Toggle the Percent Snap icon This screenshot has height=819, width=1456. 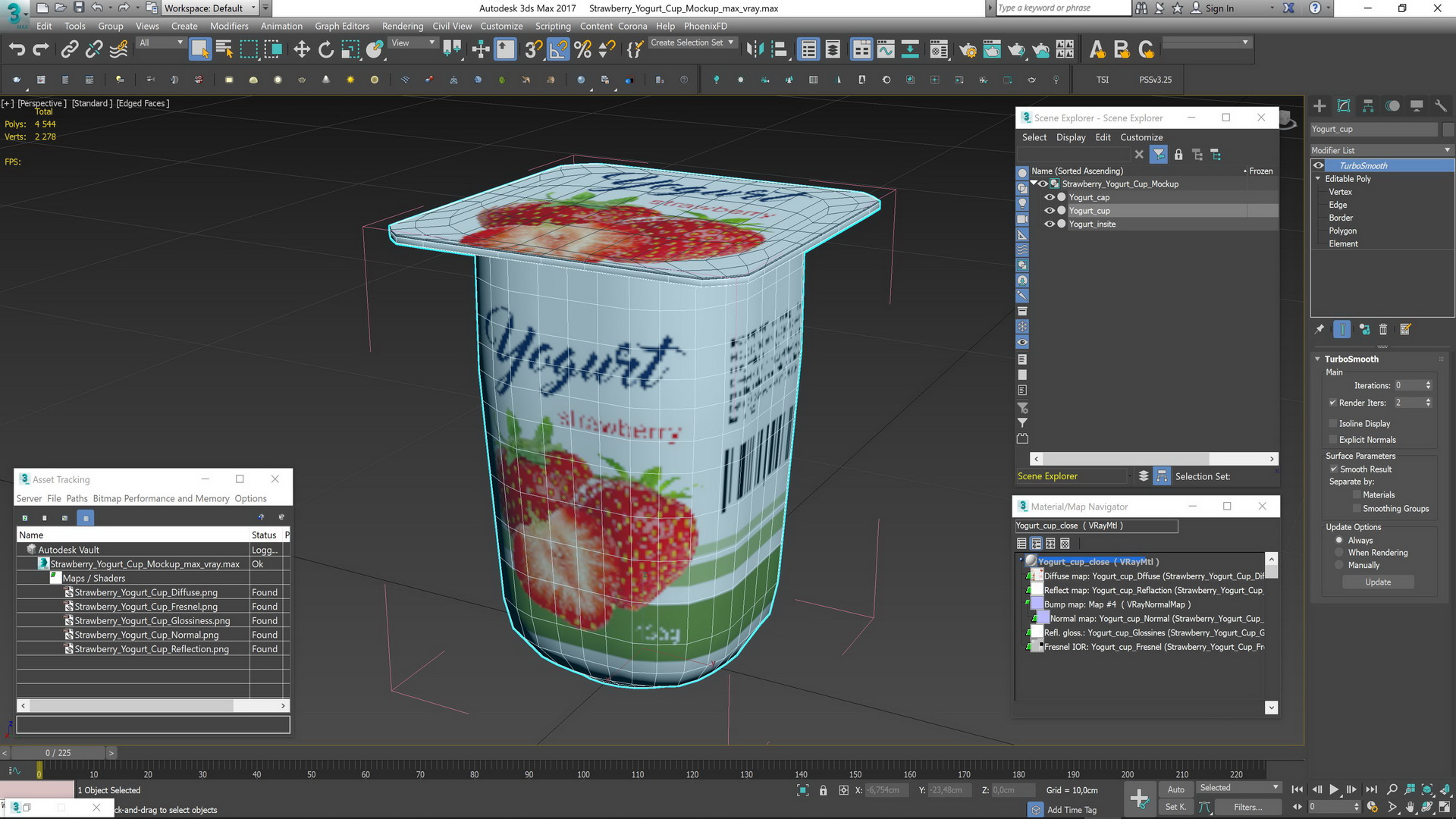coord(582,50)
